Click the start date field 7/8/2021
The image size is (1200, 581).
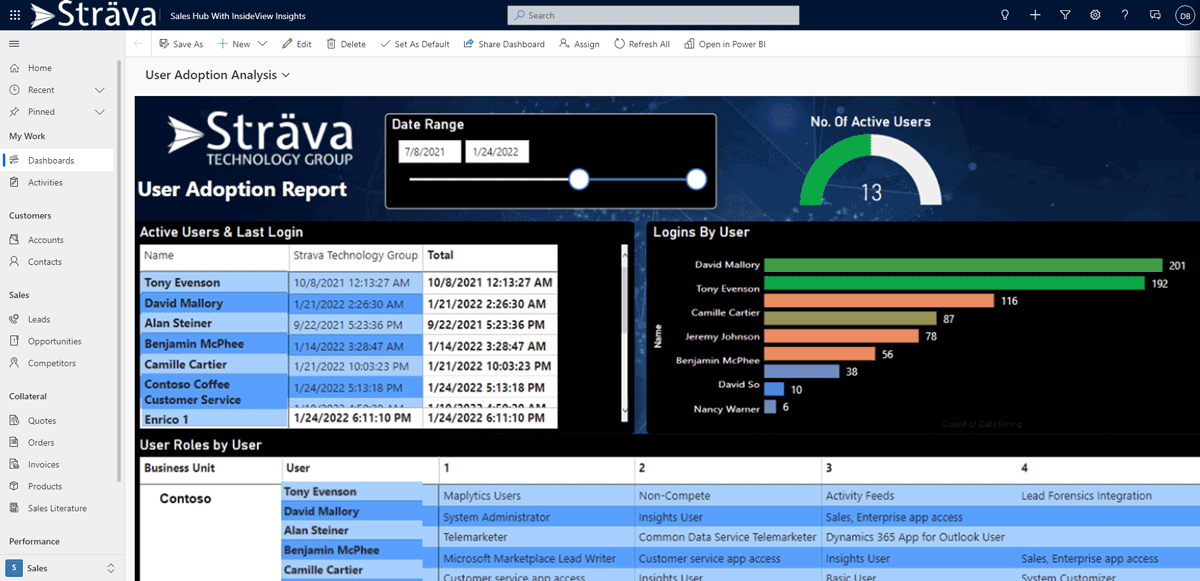[x=429, y=151]
